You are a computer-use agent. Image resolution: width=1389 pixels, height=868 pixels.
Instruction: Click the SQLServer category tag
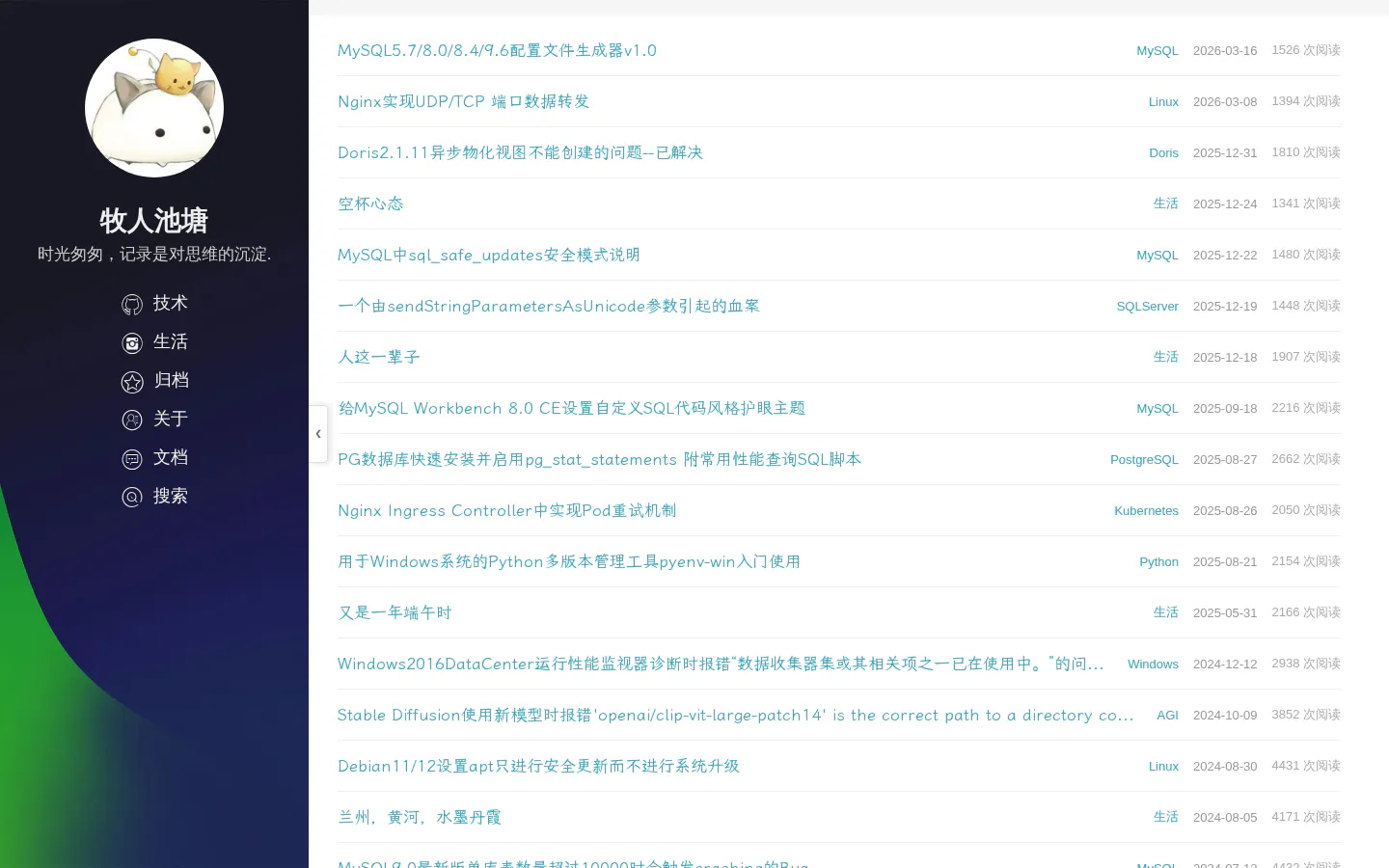tap(1147, 306)
